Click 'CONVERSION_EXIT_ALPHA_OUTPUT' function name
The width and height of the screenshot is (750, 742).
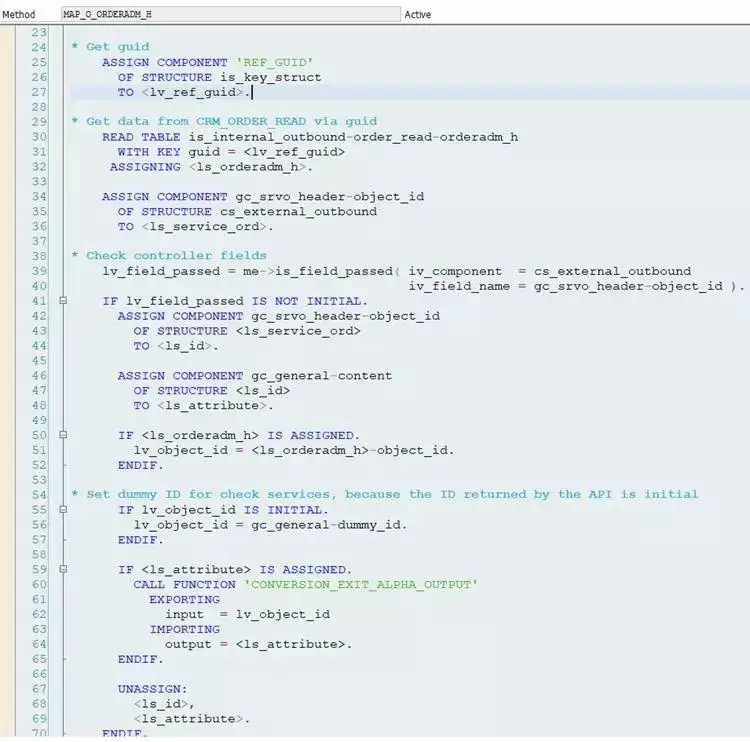(x=361, y=585)
